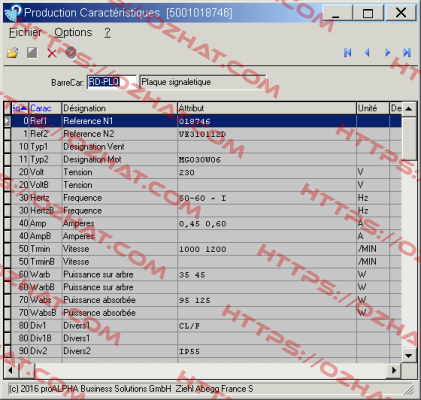Close the Production Caractéristiques window
Image resolution: width=421 pixels, height=400 pixels.
tap(401, 13)
